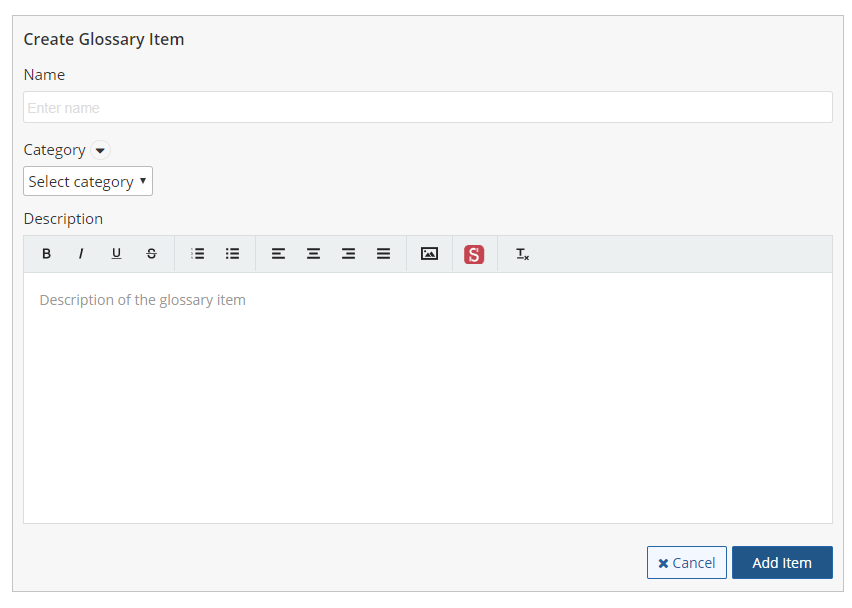This screenshot has width=852, height=608.
Task: Insert an image into the description
Action: [429, 254]
